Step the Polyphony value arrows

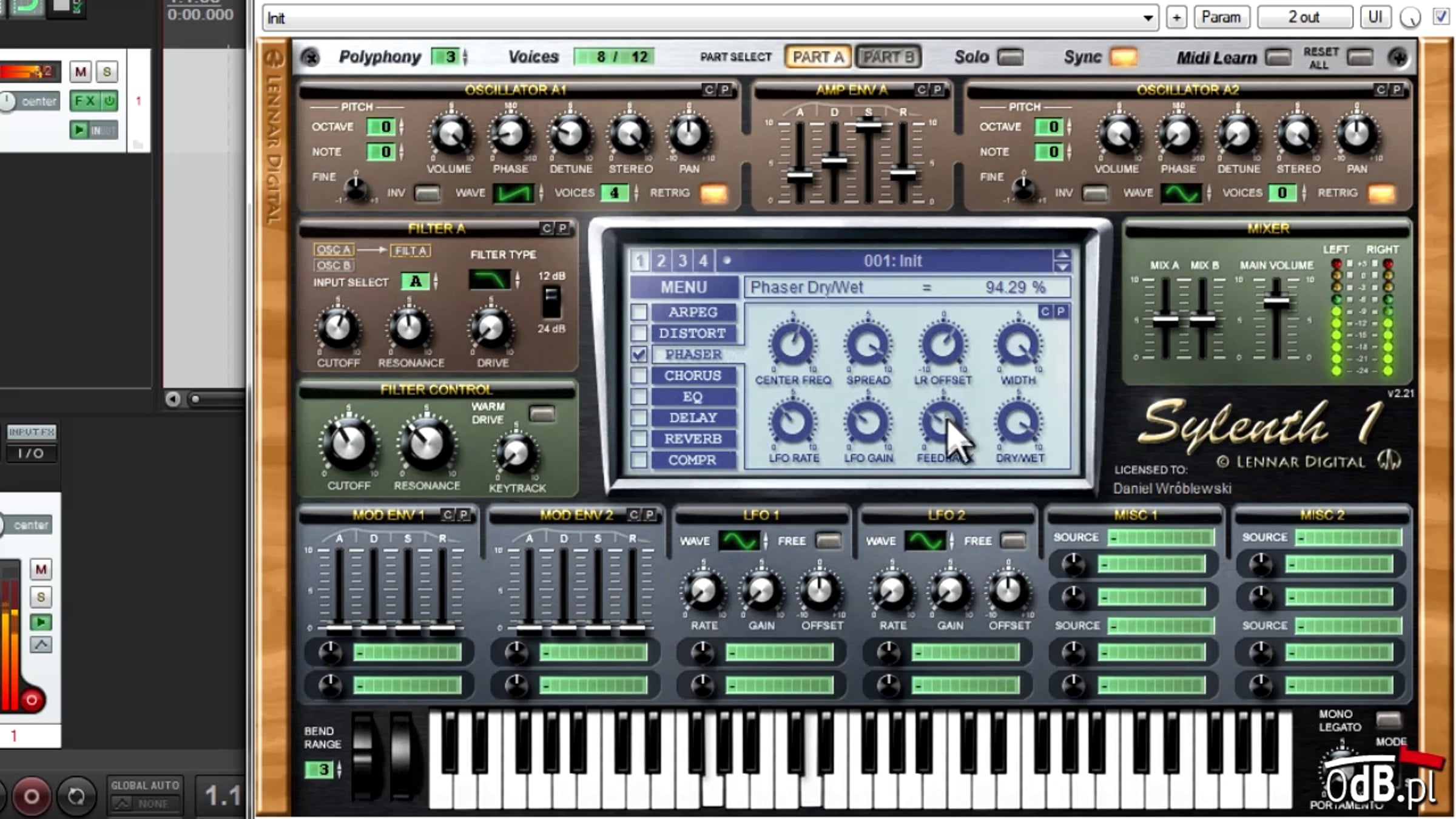pyautogui.click(x=465, y=57)
